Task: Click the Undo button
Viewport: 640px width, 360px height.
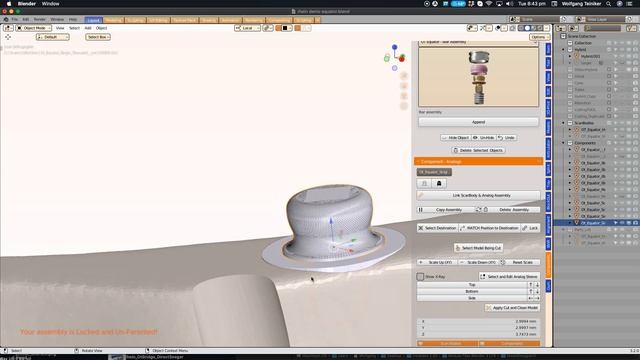Action: [507, 138]
